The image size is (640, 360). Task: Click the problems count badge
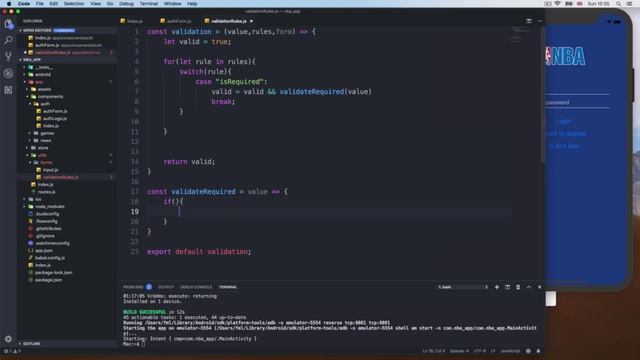149,287
